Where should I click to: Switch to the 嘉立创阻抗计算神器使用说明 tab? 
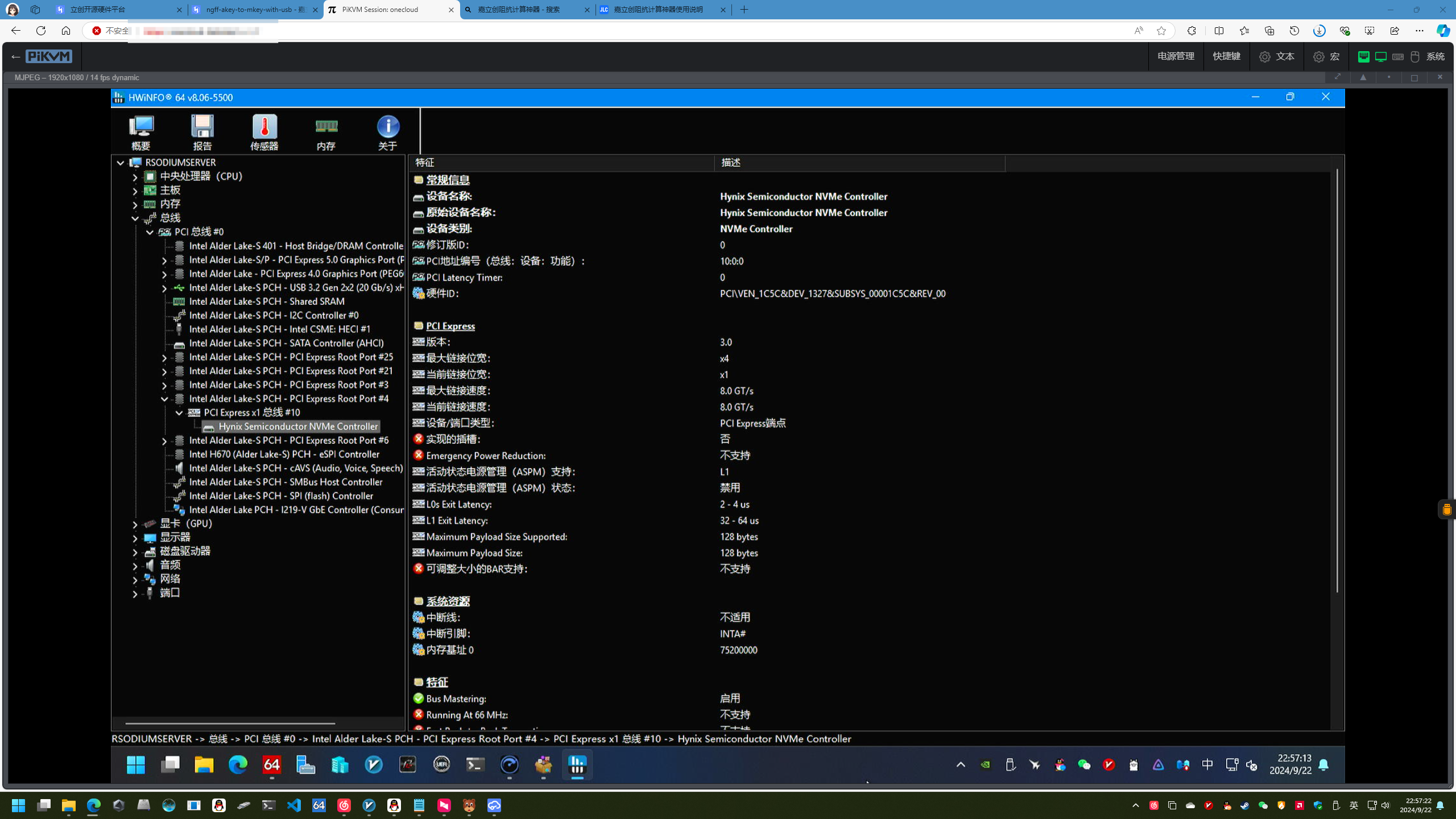tap(663, 10)
